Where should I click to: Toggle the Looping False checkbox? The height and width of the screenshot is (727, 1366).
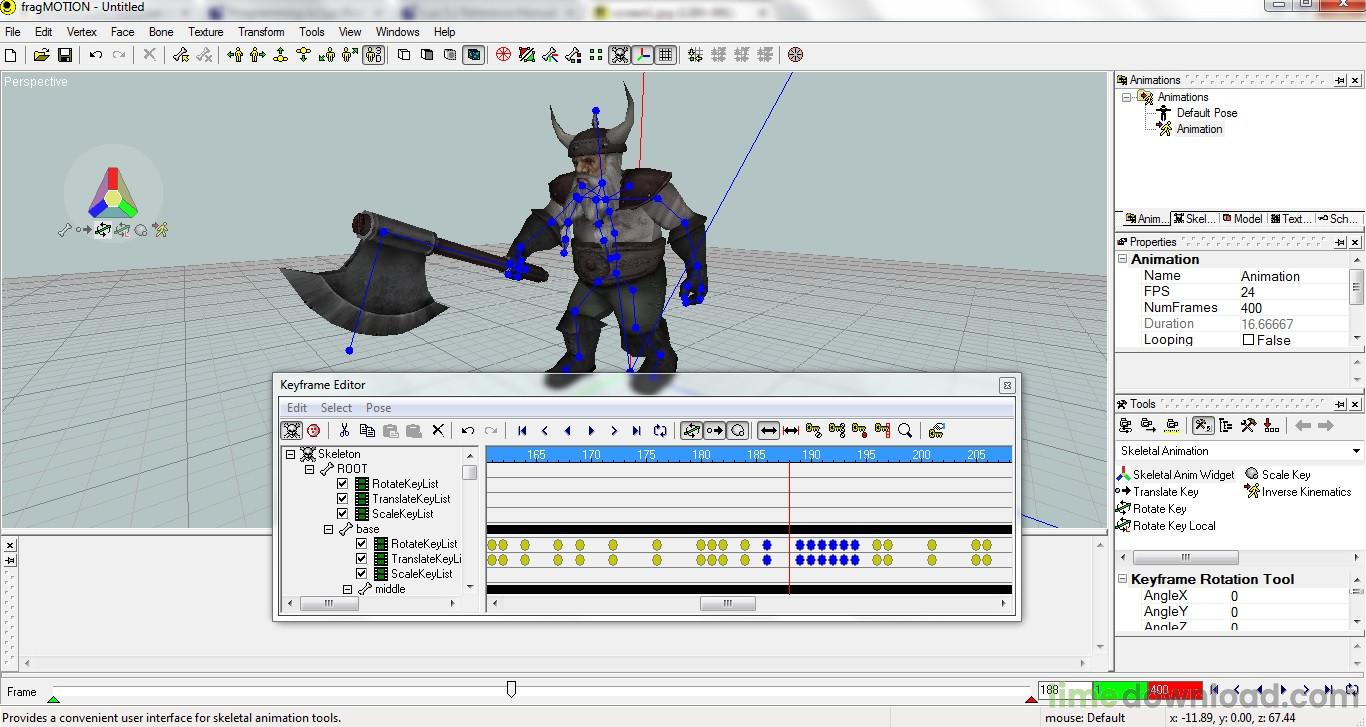1248,340
